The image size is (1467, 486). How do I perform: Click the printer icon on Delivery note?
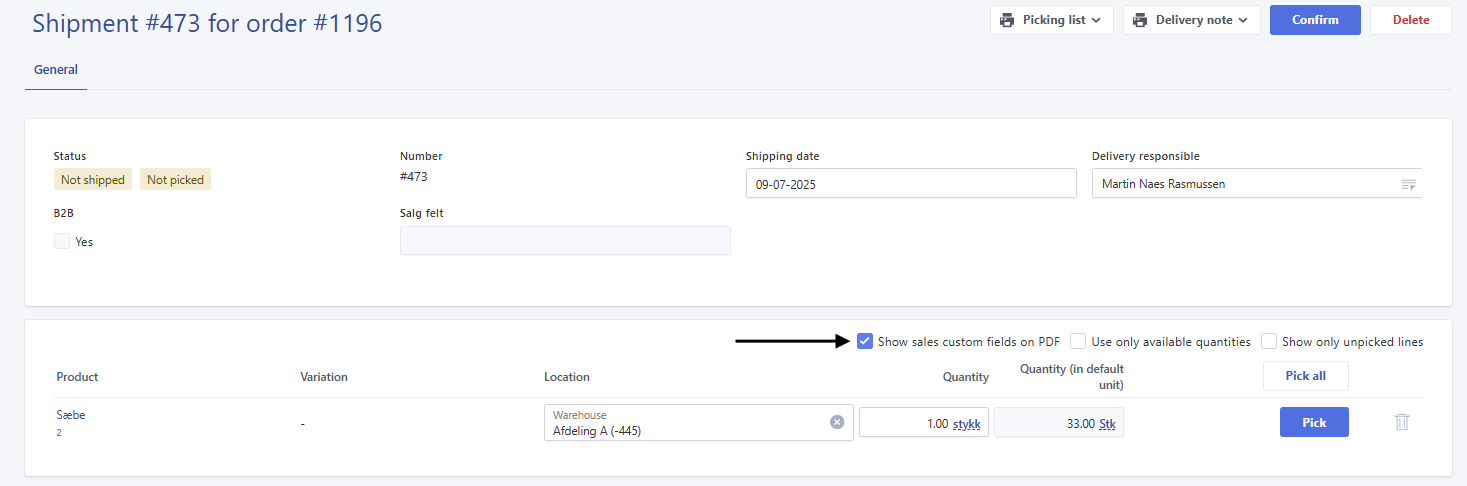[x=1140, y=20]
